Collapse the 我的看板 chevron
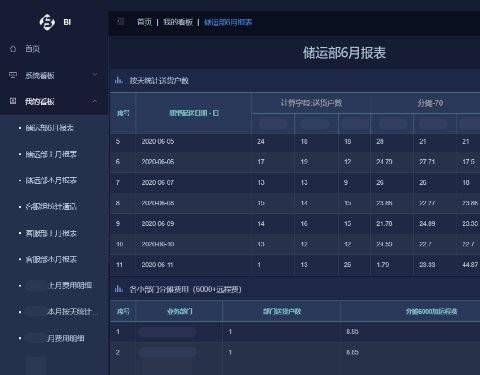This screenshot has height=375, width=480. pos(95,101)
